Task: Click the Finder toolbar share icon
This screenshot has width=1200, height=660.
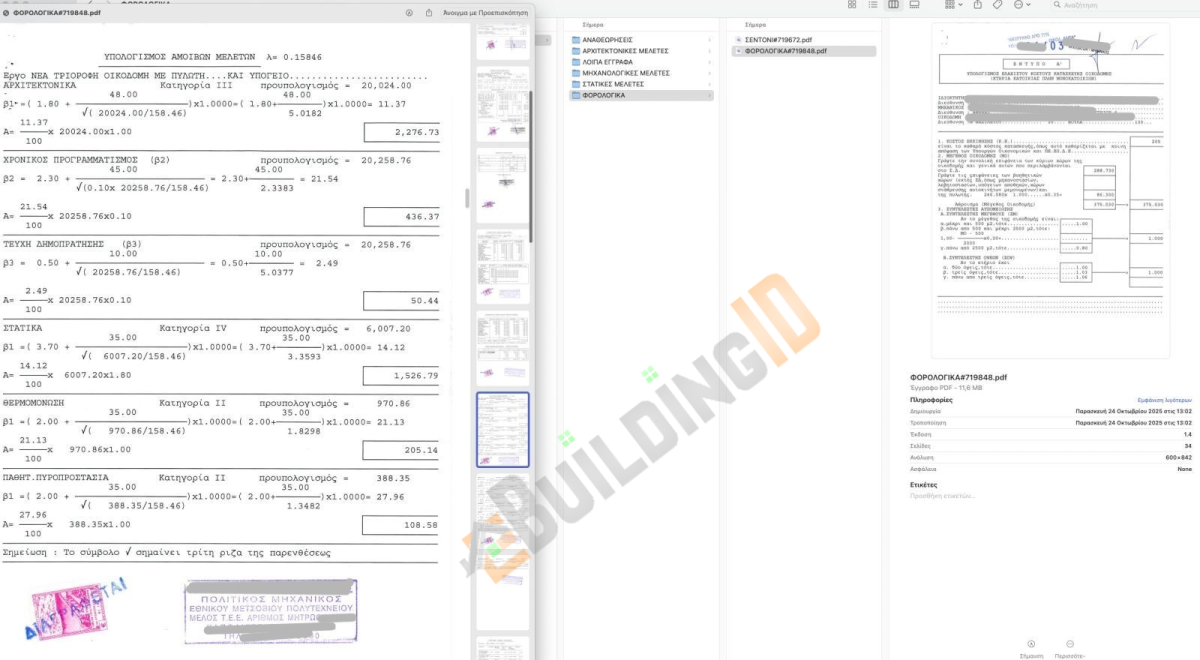Action: [977, 5]
